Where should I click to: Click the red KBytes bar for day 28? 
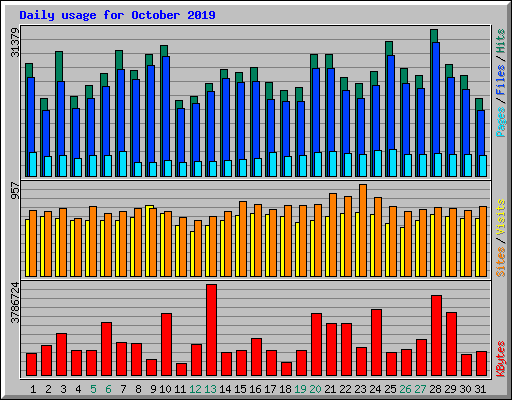(436, 335)
